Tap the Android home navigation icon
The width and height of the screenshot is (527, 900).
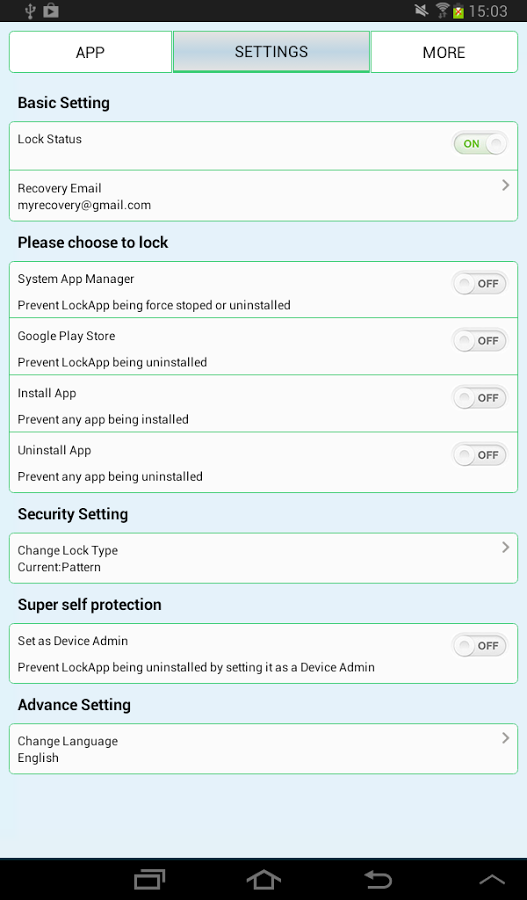(x=264, y=880)
